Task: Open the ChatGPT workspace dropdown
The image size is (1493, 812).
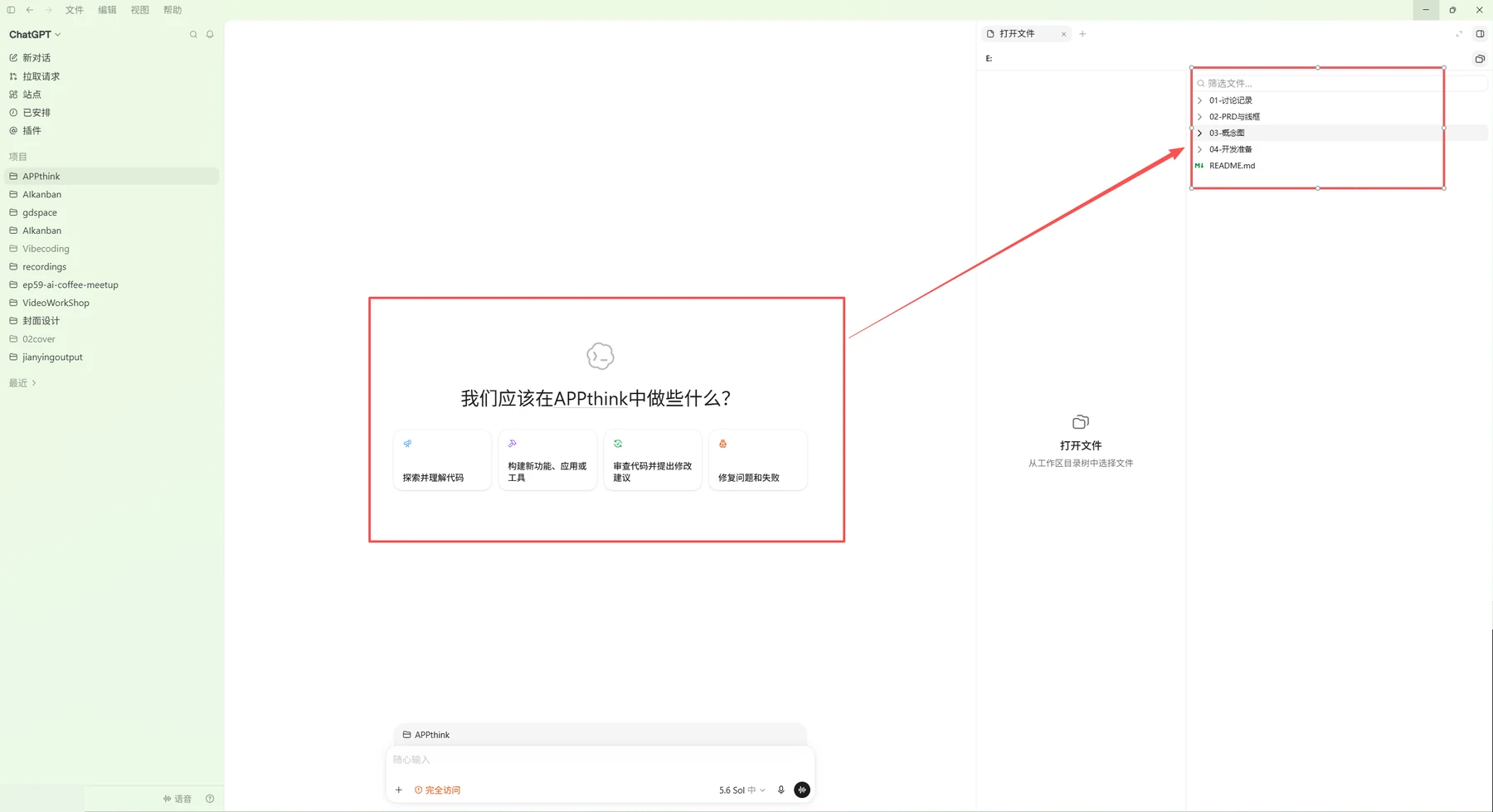Action: (35, 35)
